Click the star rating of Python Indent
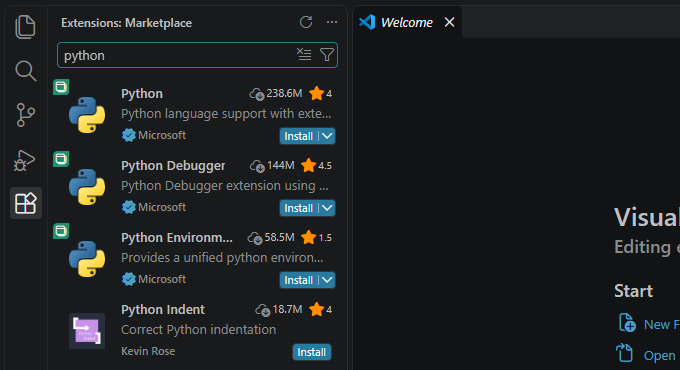Viewport: 680px width, 370px height. coord(320,309)
